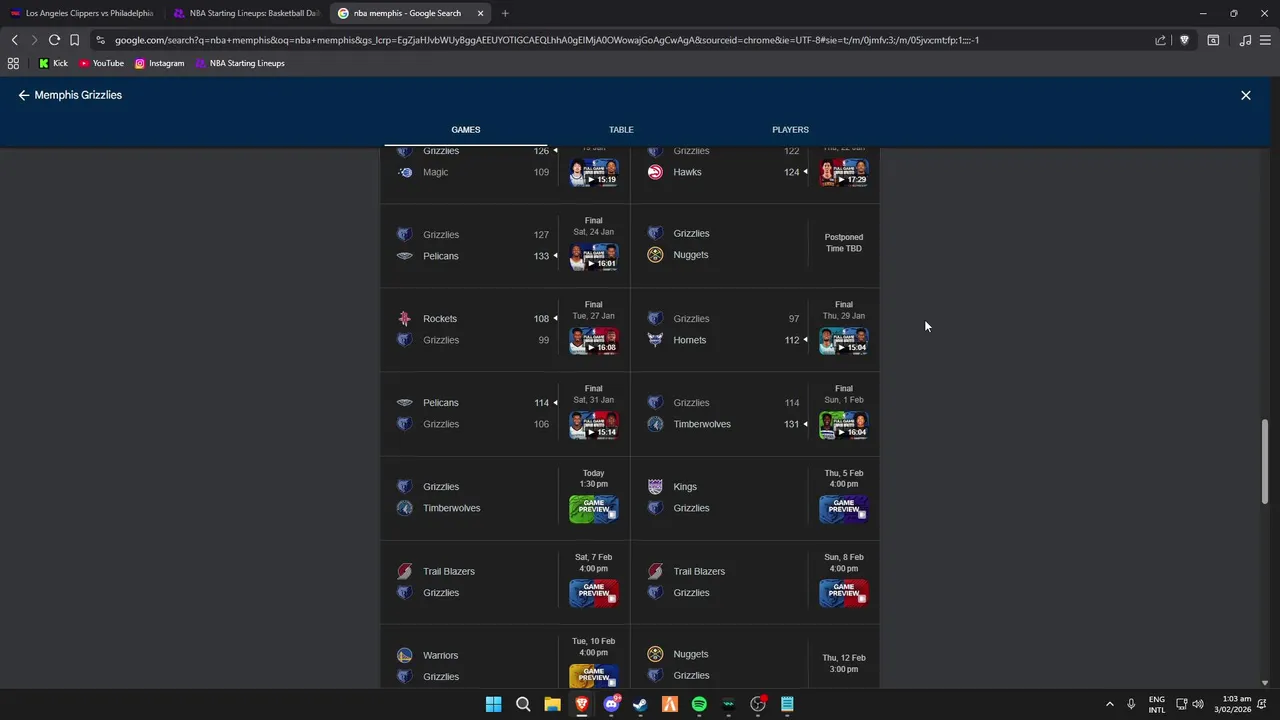The image size is (1280, 720).
Task: Click the microphone icon in system tray
Action: 1131,704
